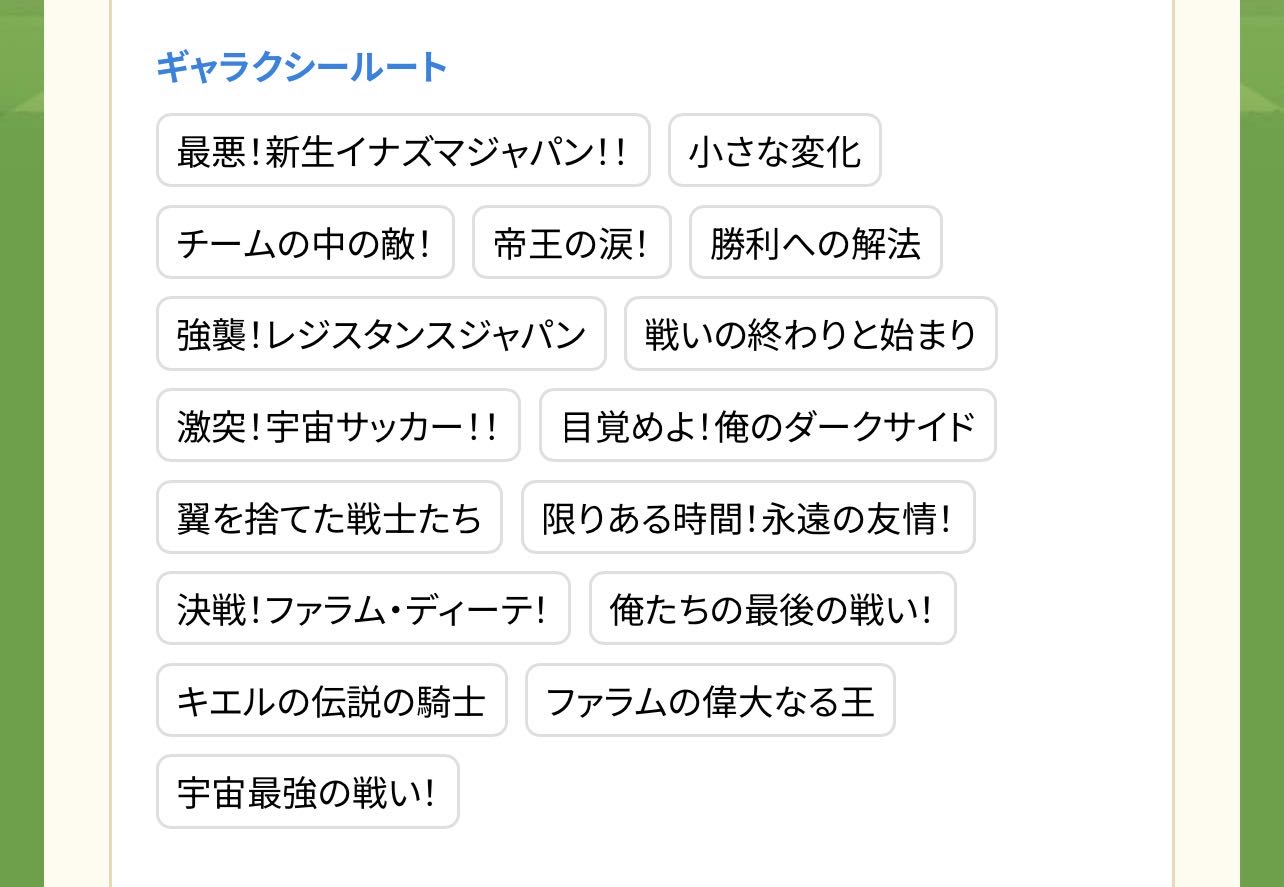Open 決戦!ファラム・ディーテ! episode
This screenshot has height=887, width=1284.
363,608
